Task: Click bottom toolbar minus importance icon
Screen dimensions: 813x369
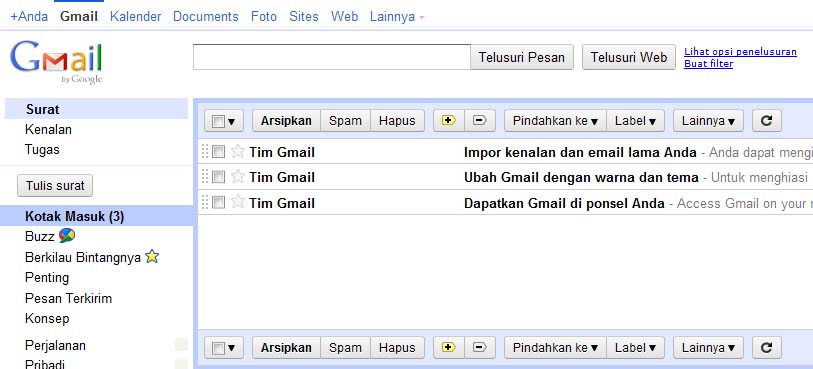Action: (x=480, y=348)
